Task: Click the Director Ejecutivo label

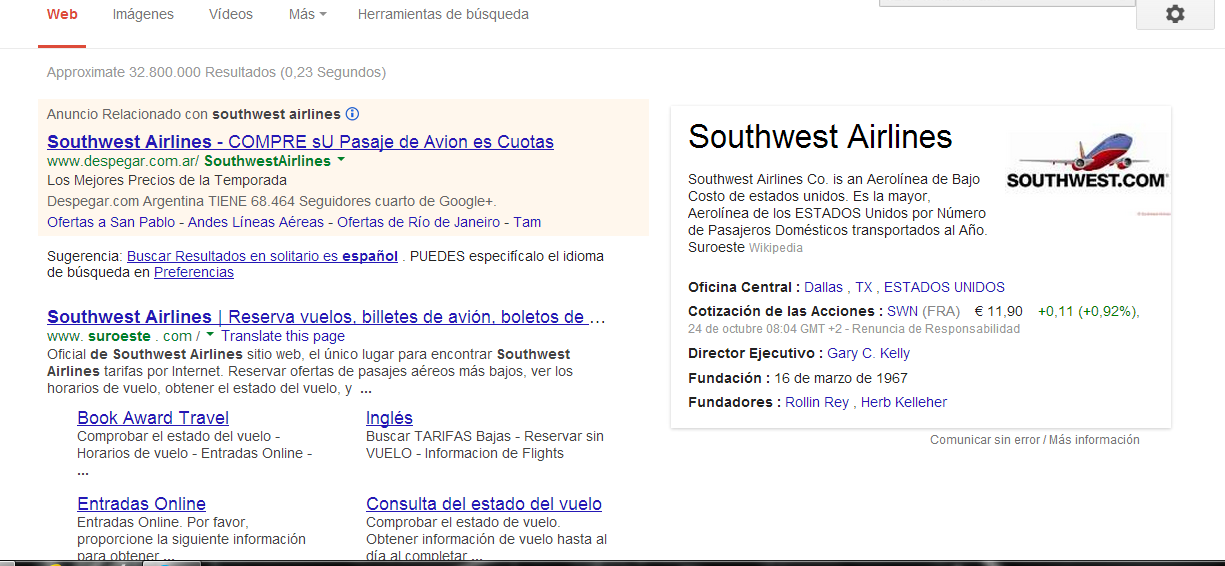Action: 755,353
